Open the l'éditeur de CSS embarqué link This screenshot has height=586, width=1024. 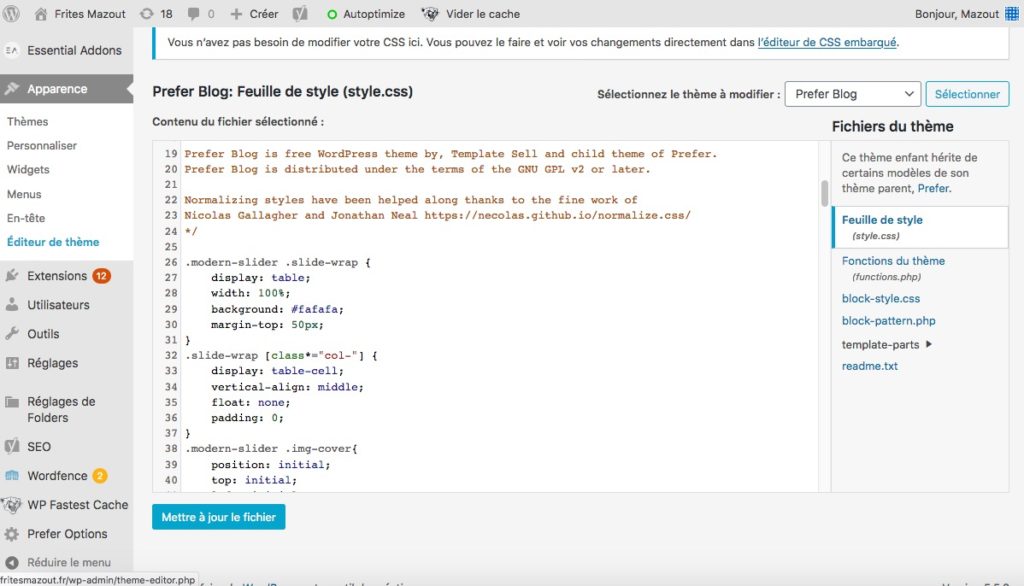pos(827,42)
